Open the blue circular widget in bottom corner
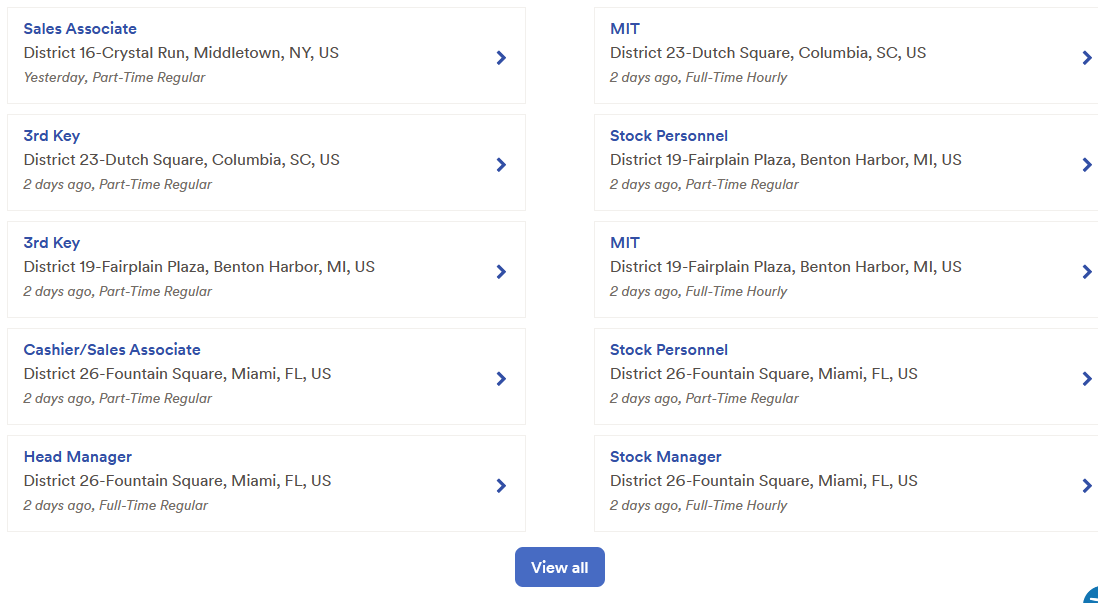Viewport: 1098px width, 603px height. tap(1090, 596)
